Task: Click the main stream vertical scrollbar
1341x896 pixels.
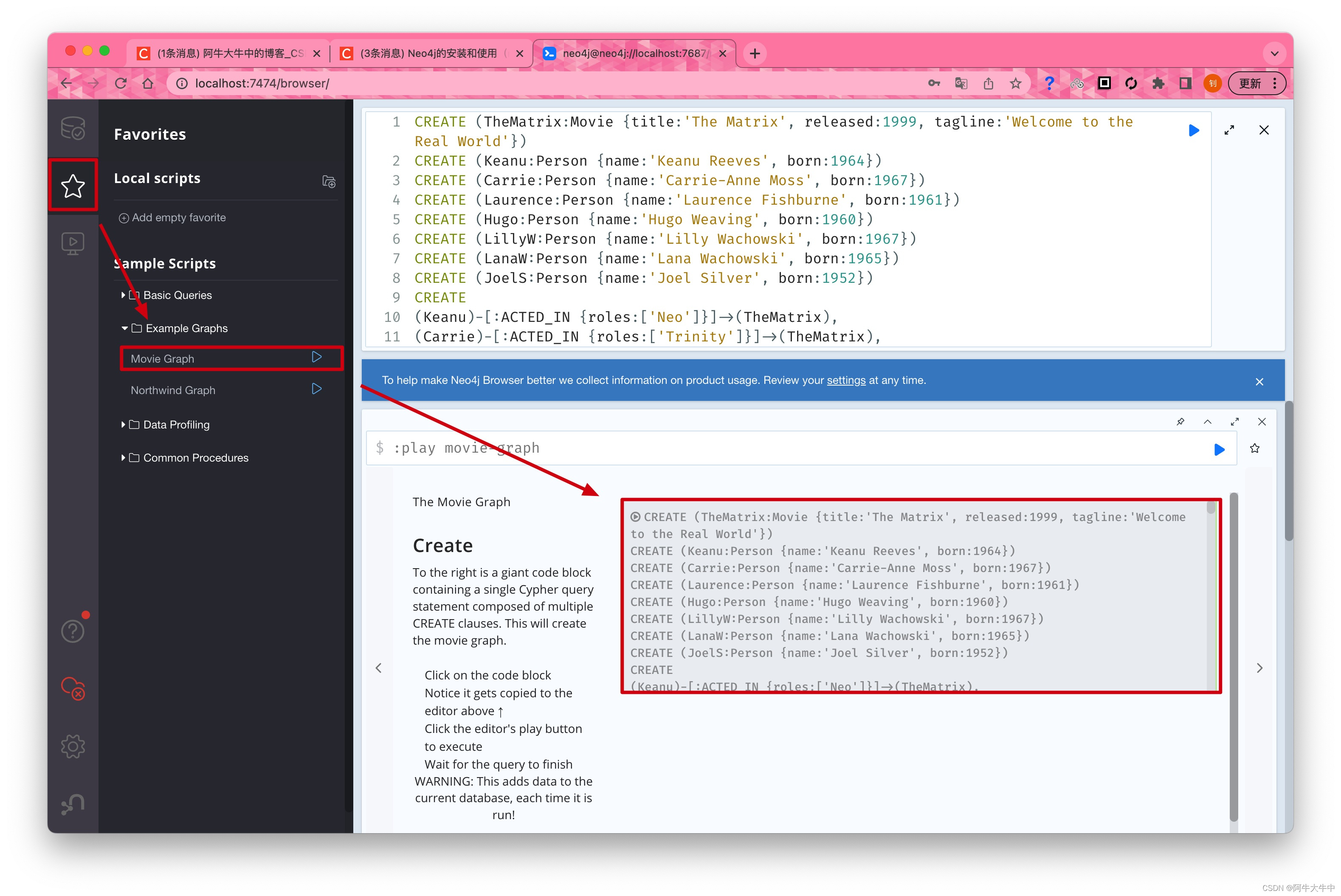Action: pyautogui.click(x=1289, y=470)
